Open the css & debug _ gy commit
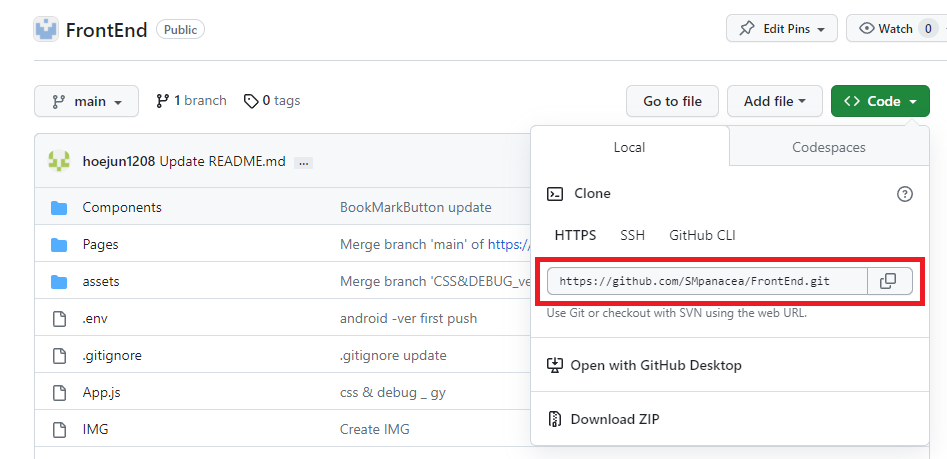 [x=393, y=393]
